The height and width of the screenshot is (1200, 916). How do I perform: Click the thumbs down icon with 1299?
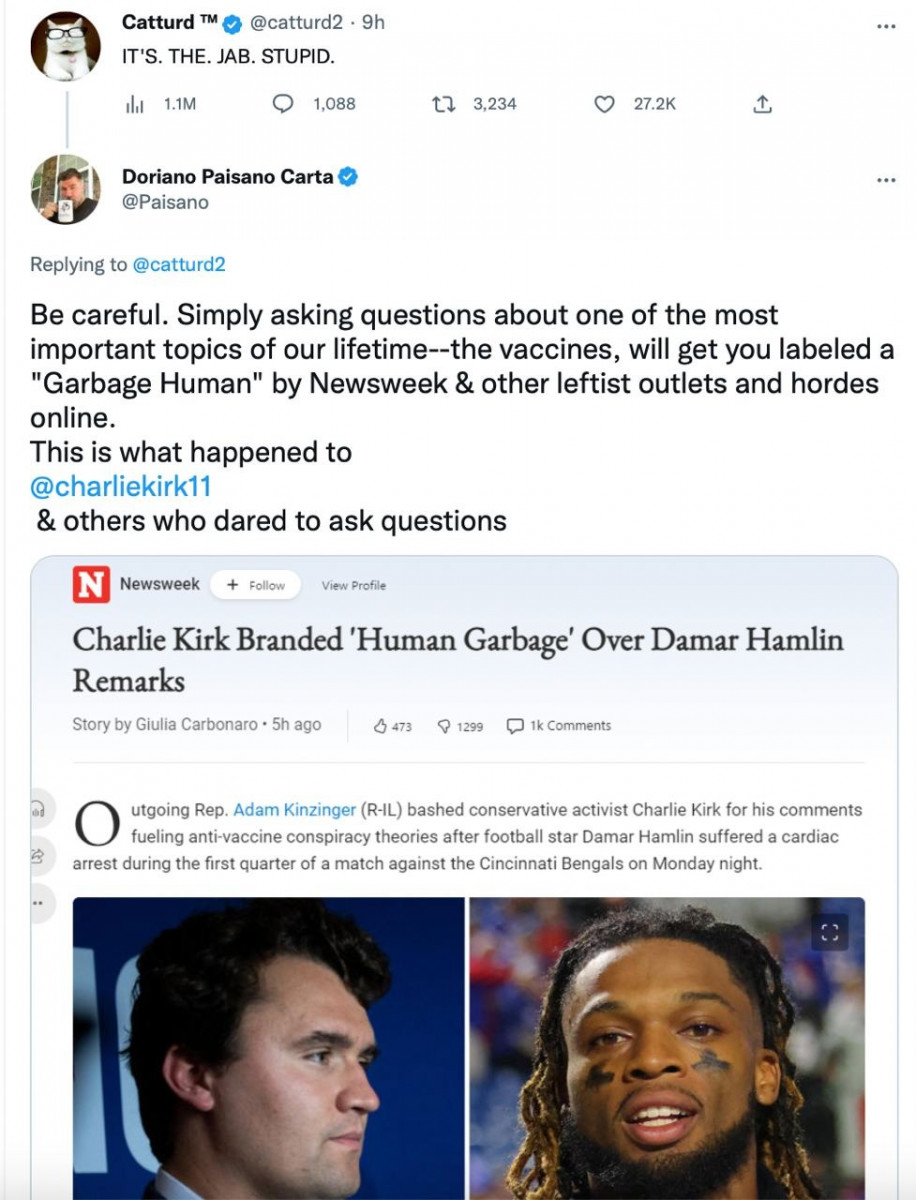click(x=444, y=726)
